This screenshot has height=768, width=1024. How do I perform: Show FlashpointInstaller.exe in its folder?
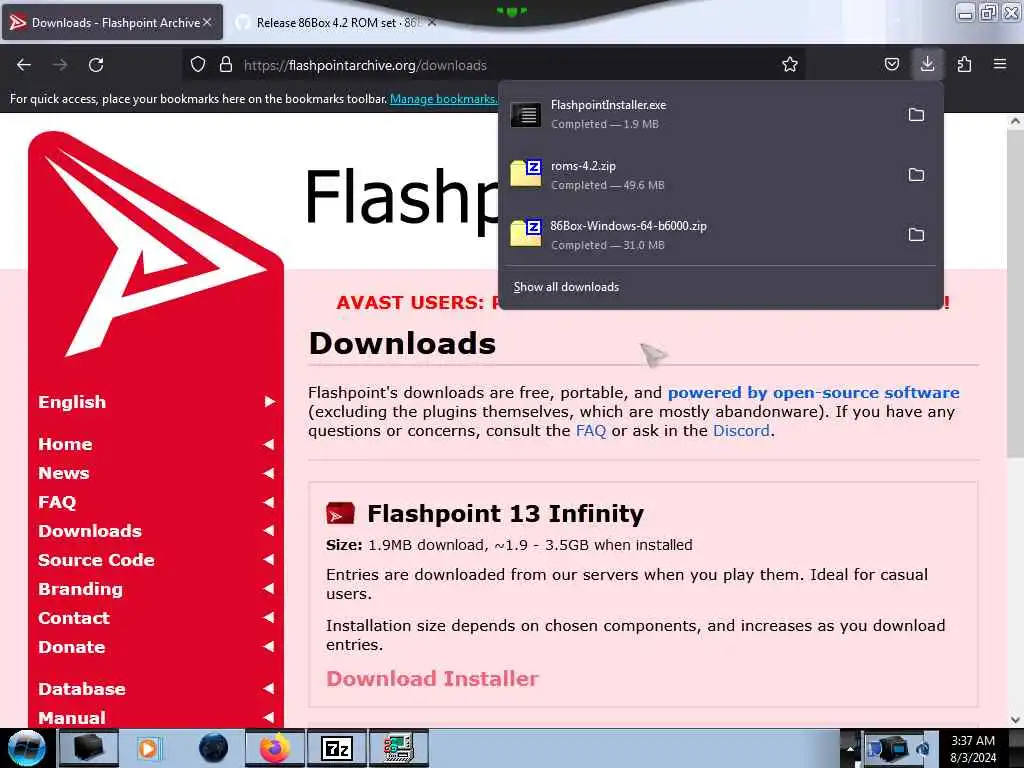tap(916, 115)
